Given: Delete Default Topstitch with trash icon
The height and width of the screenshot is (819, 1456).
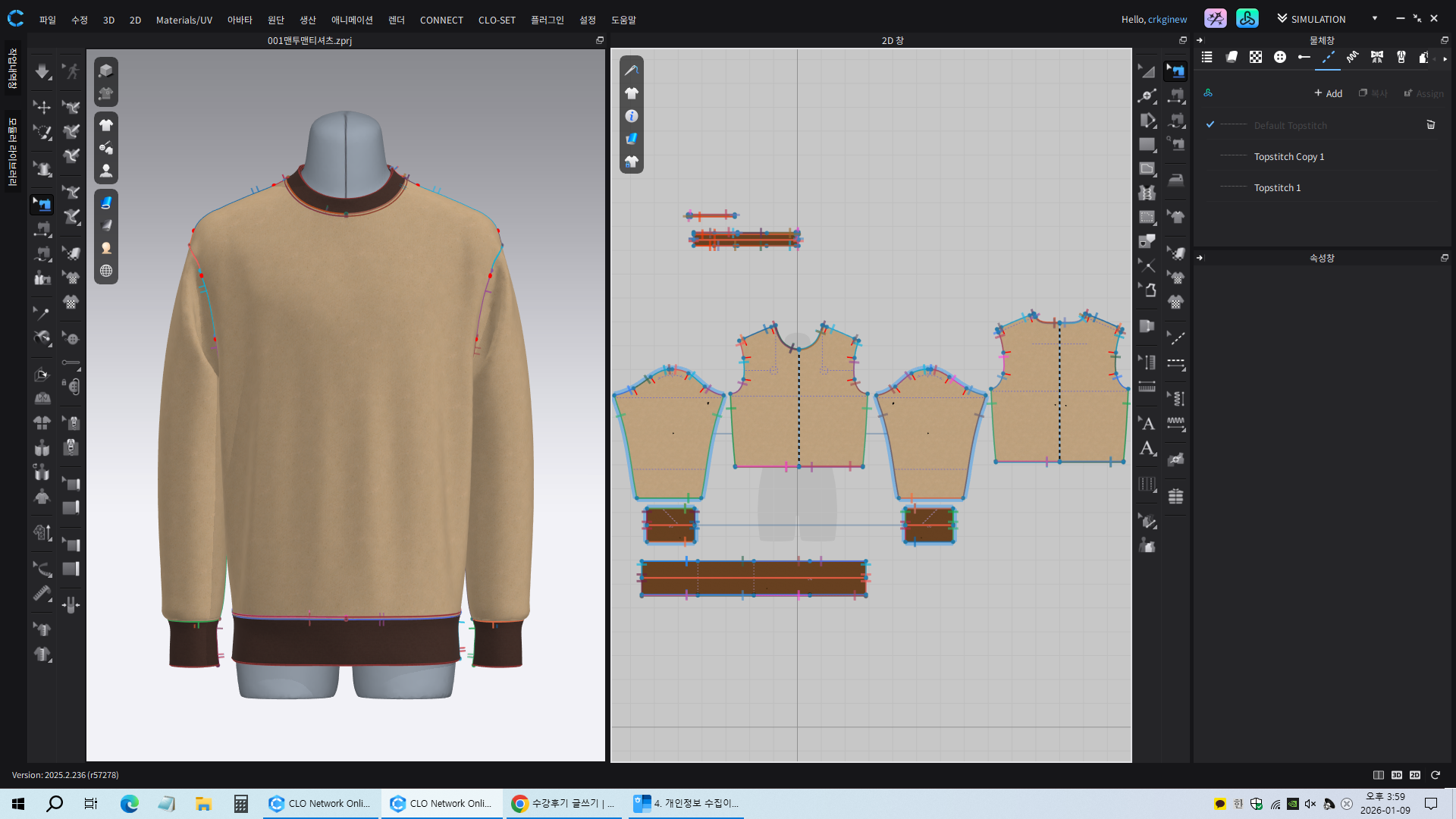Looking at the screenshot, I should point(1430,125).
